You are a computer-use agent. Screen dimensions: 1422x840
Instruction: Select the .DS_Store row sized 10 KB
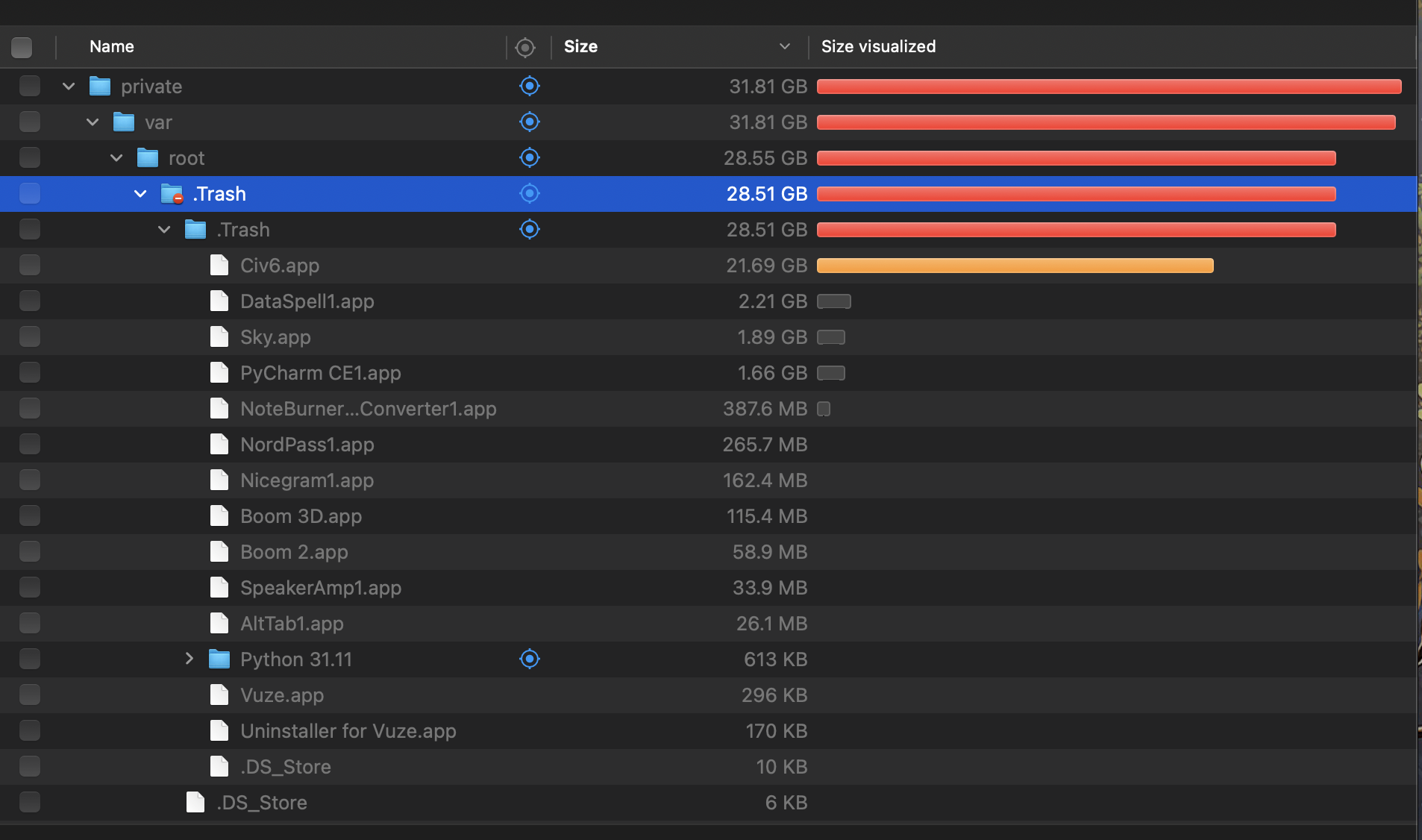point(709,767)
